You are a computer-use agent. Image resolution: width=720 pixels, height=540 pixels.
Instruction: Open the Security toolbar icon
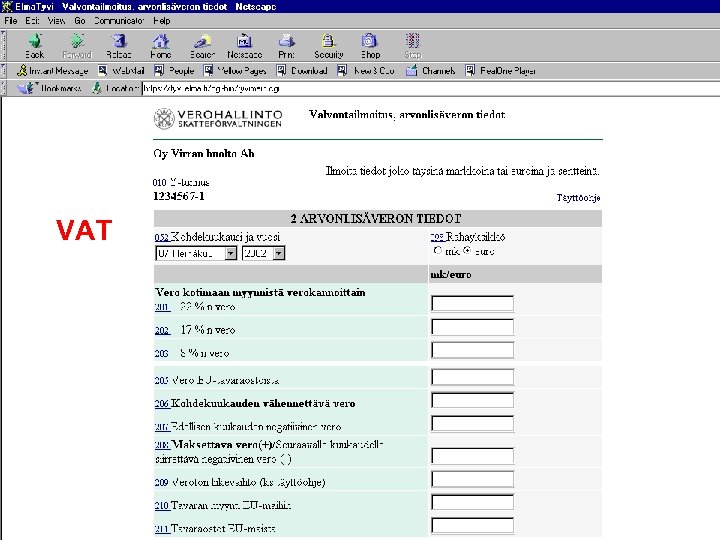[329, 46]
